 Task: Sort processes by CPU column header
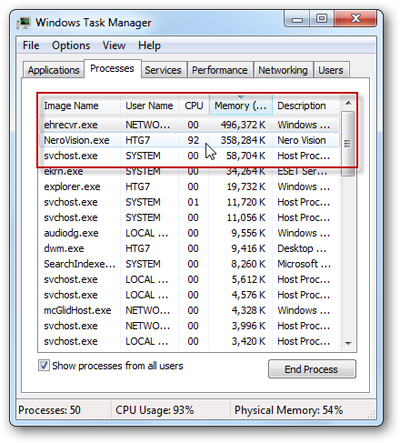194,106
